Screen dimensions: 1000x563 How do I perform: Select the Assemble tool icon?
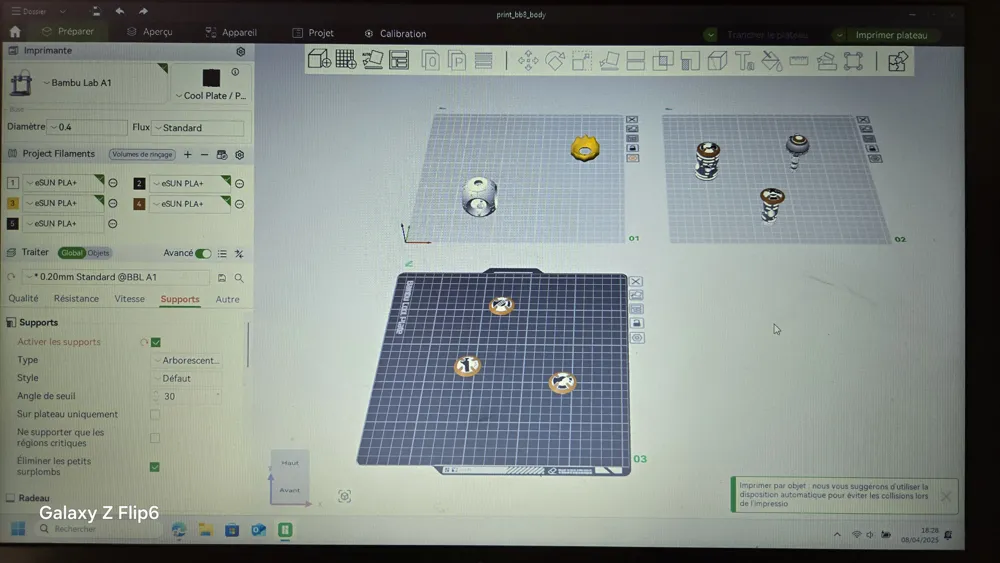827,61
